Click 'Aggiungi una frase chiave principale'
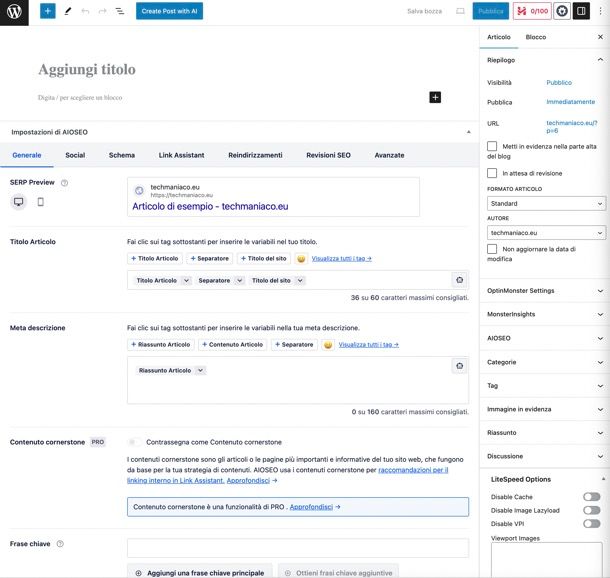The width and height of the screenshot is (610, 578). [x=200, y=573]
